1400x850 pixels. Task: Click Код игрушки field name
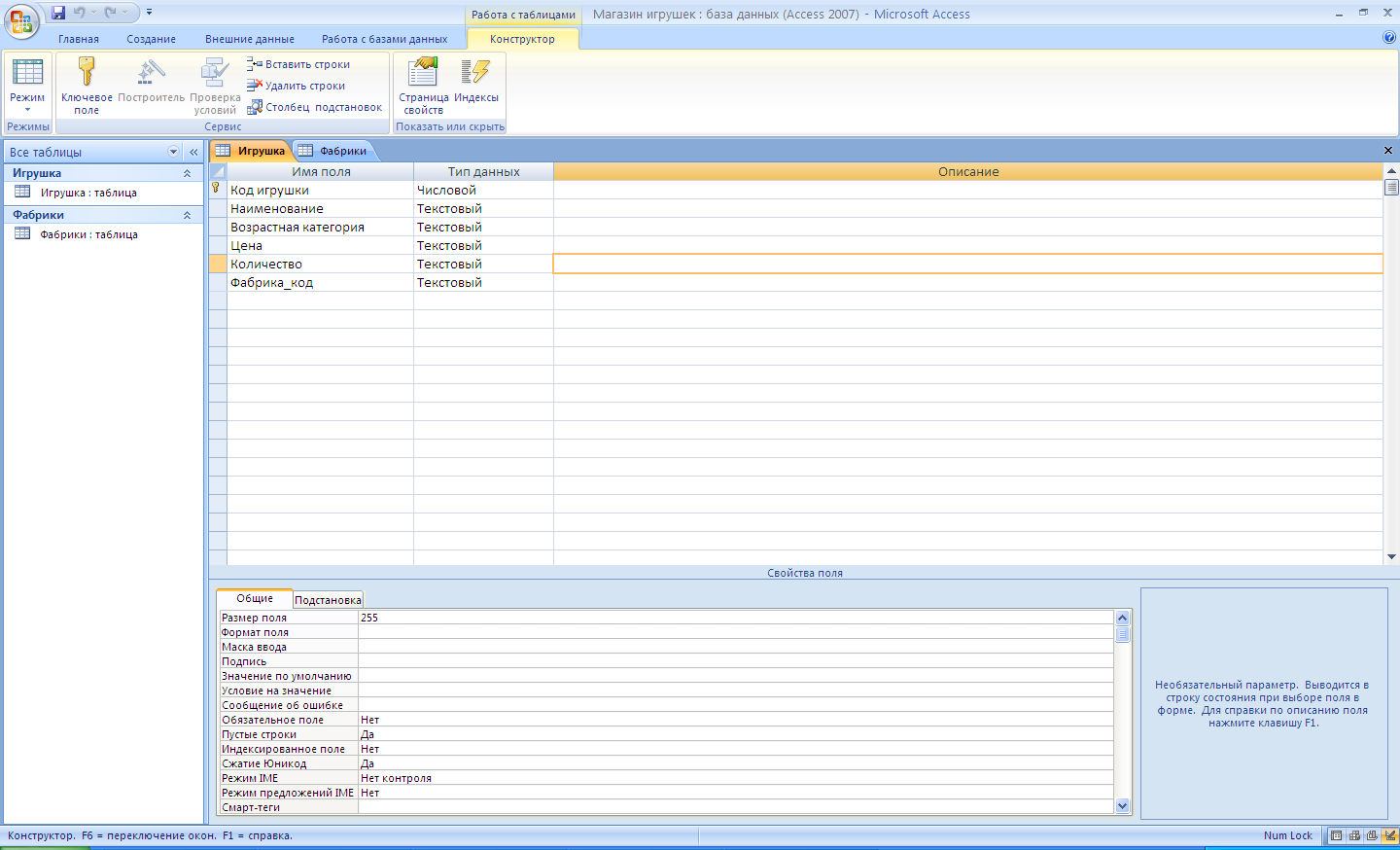pos(320,191)
